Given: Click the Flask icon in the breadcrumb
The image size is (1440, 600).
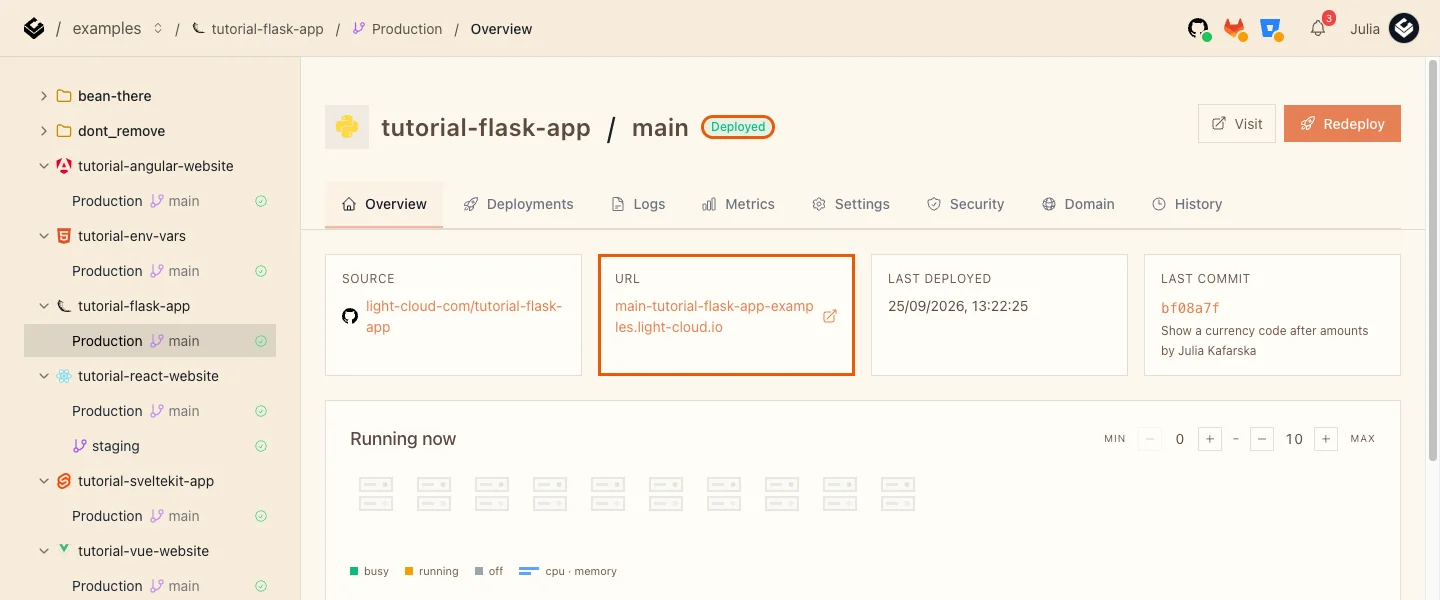Looking at the screenshot, I should 198,29.
